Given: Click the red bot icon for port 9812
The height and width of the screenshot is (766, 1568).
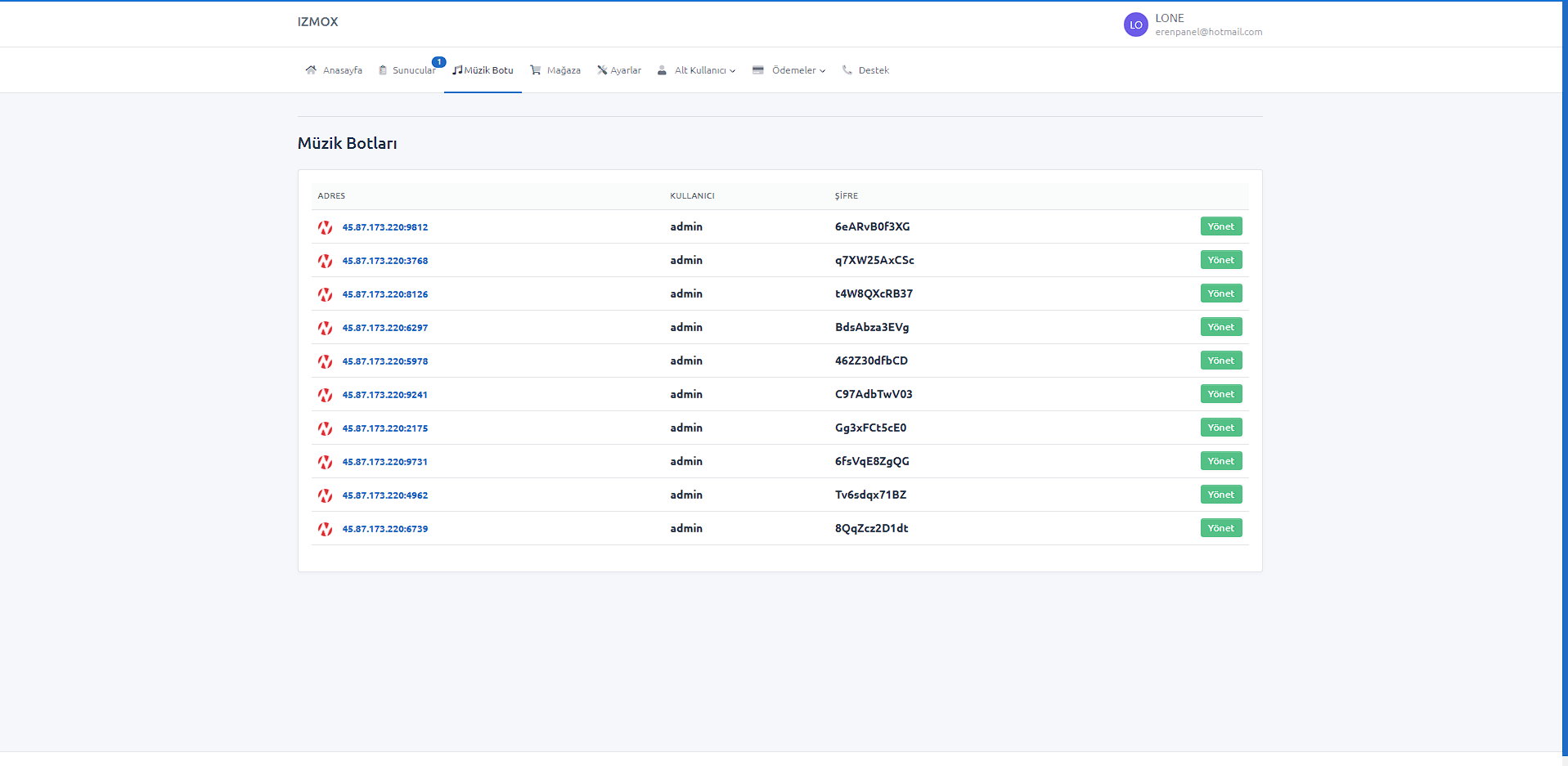Looking at the screenshot, I should pos(325,227).
